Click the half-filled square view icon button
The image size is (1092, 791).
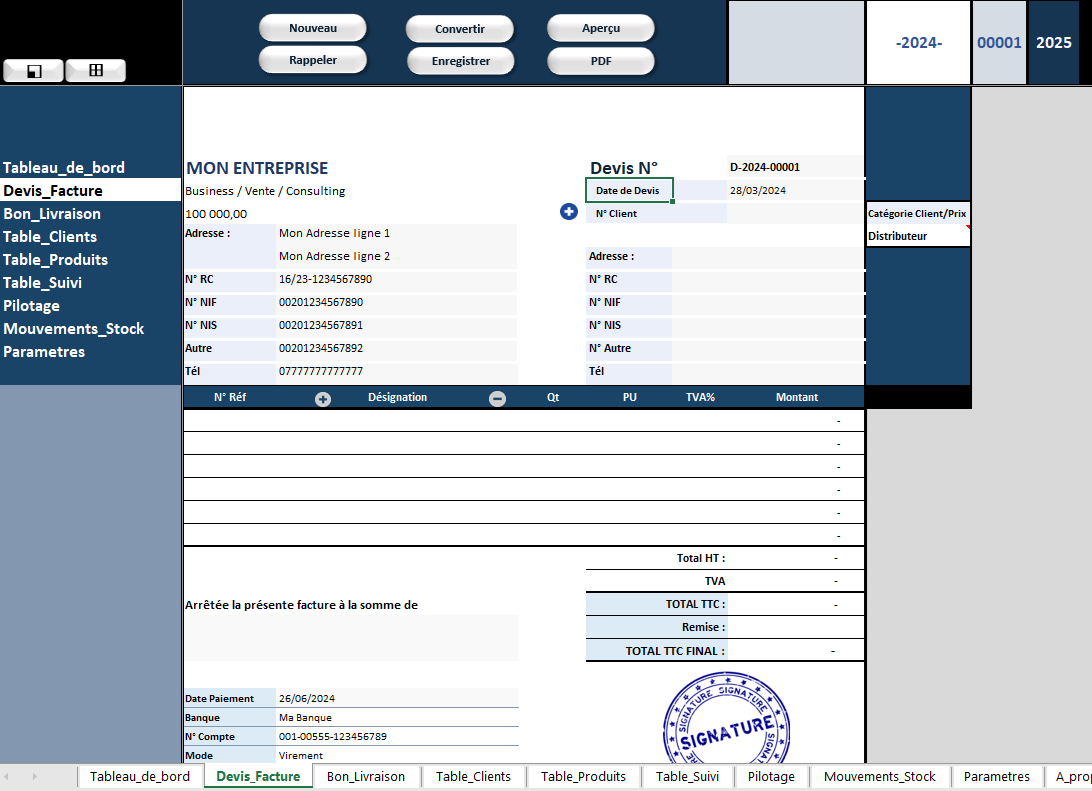(33, 70)
